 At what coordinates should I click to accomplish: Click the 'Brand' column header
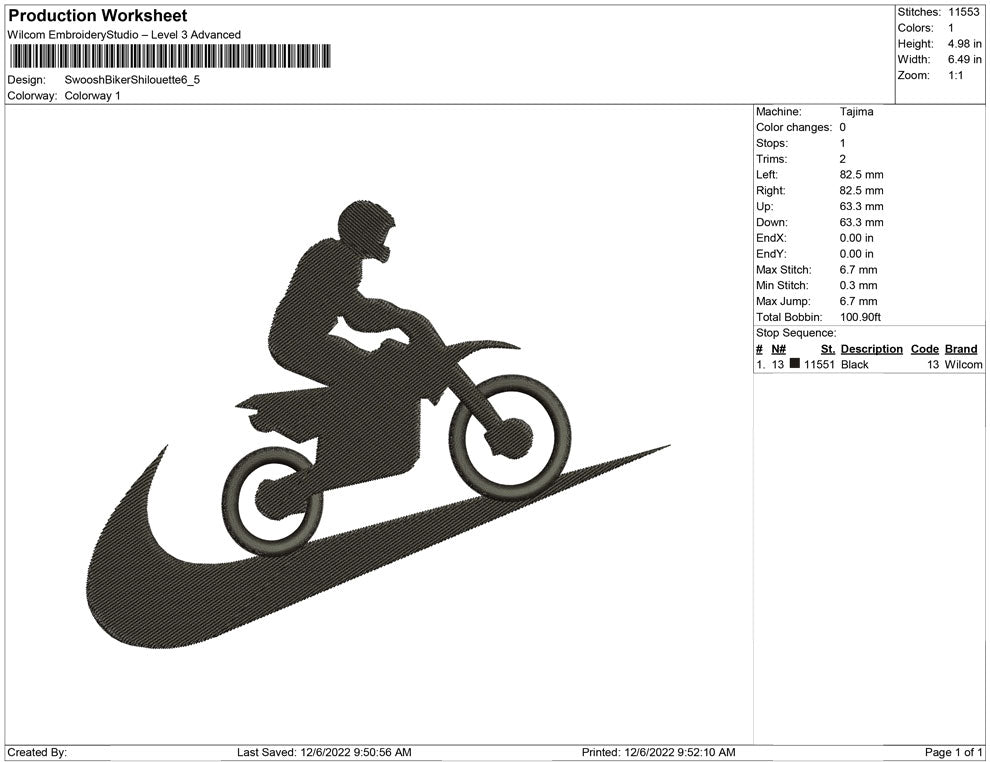tap(961, 349)
